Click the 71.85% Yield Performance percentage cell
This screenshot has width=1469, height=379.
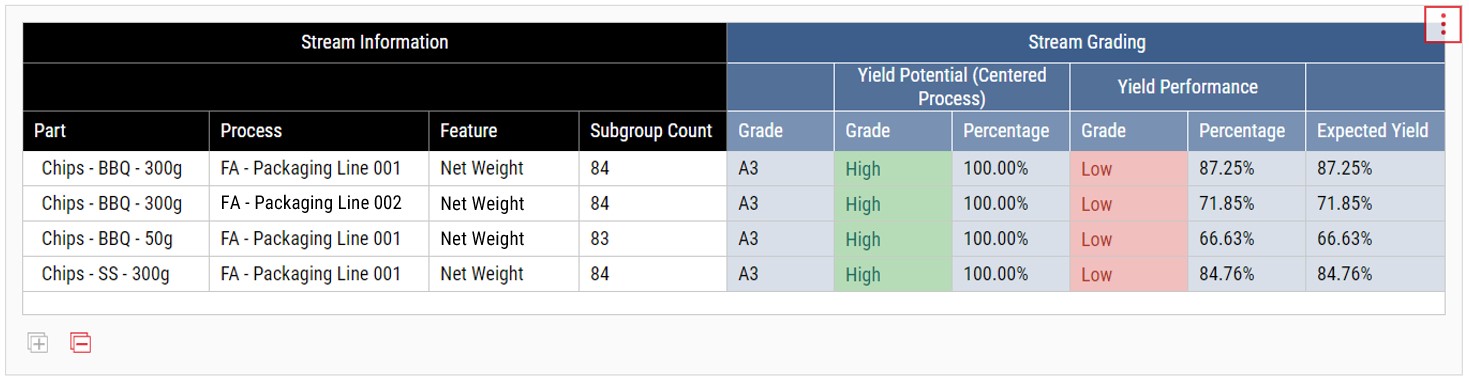1247,204
